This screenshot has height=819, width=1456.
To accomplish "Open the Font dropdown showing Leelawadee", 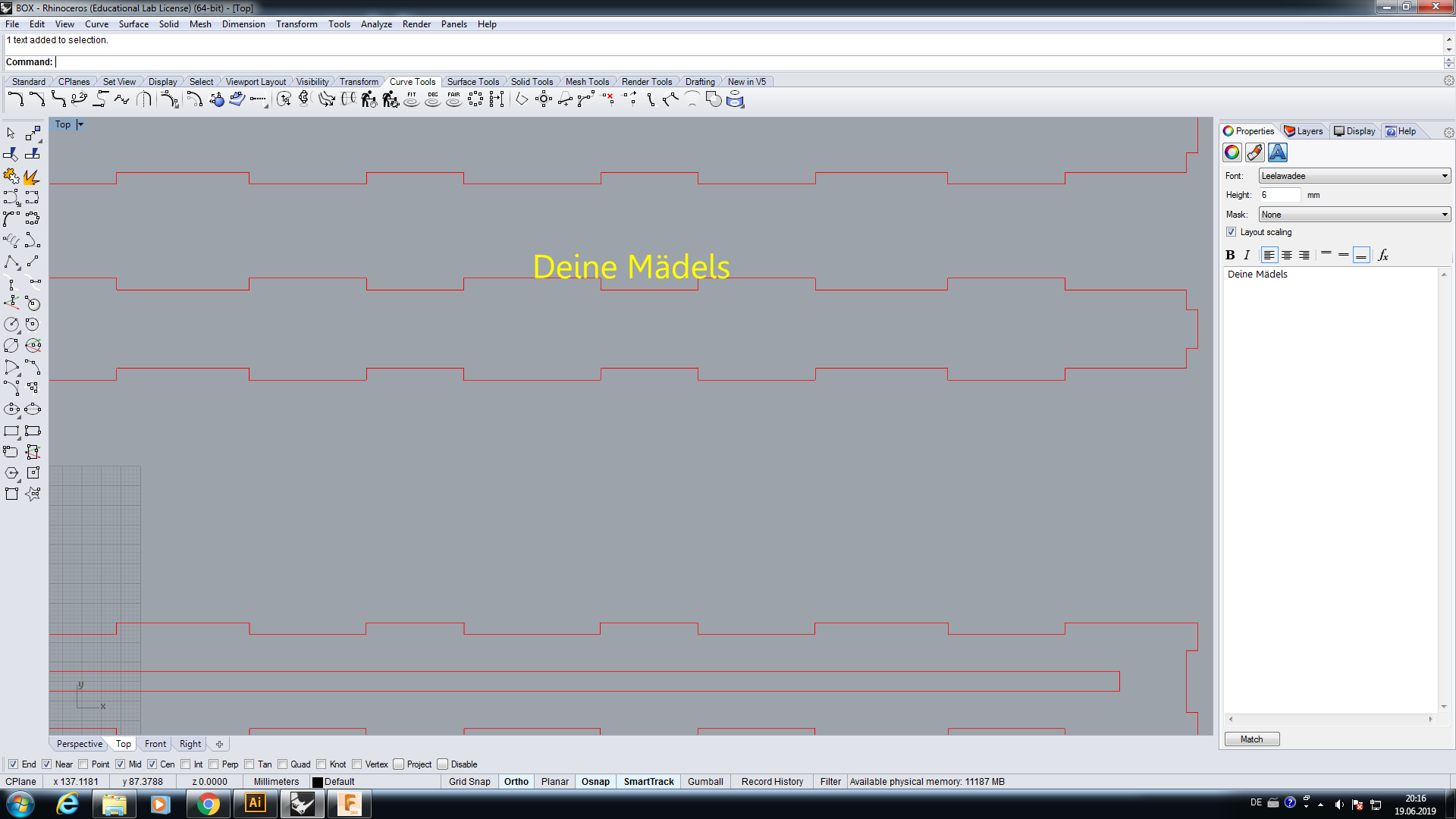I will (1354, 176).
